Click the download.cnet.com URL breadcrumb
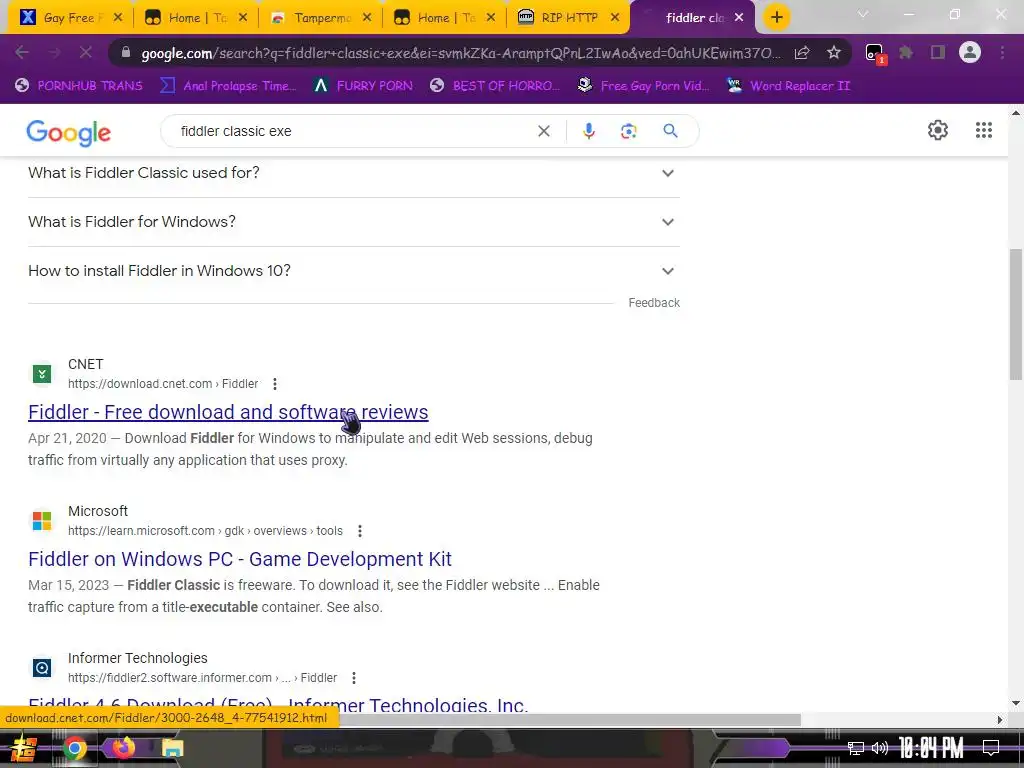The image size is (1024, 768). [163, 384]
